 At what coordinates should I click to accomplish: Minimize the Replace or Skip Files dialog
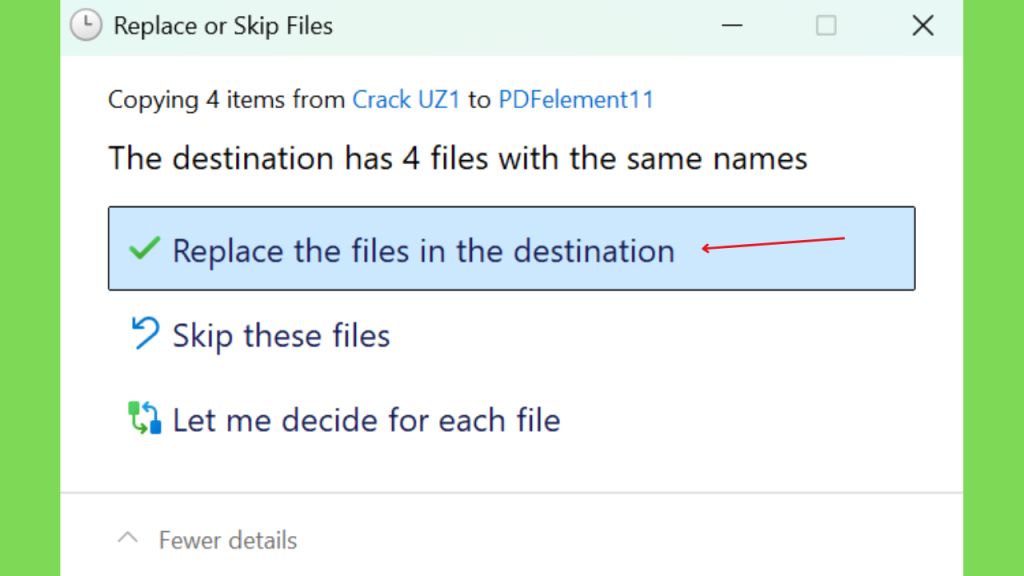[x=732, y=25]
